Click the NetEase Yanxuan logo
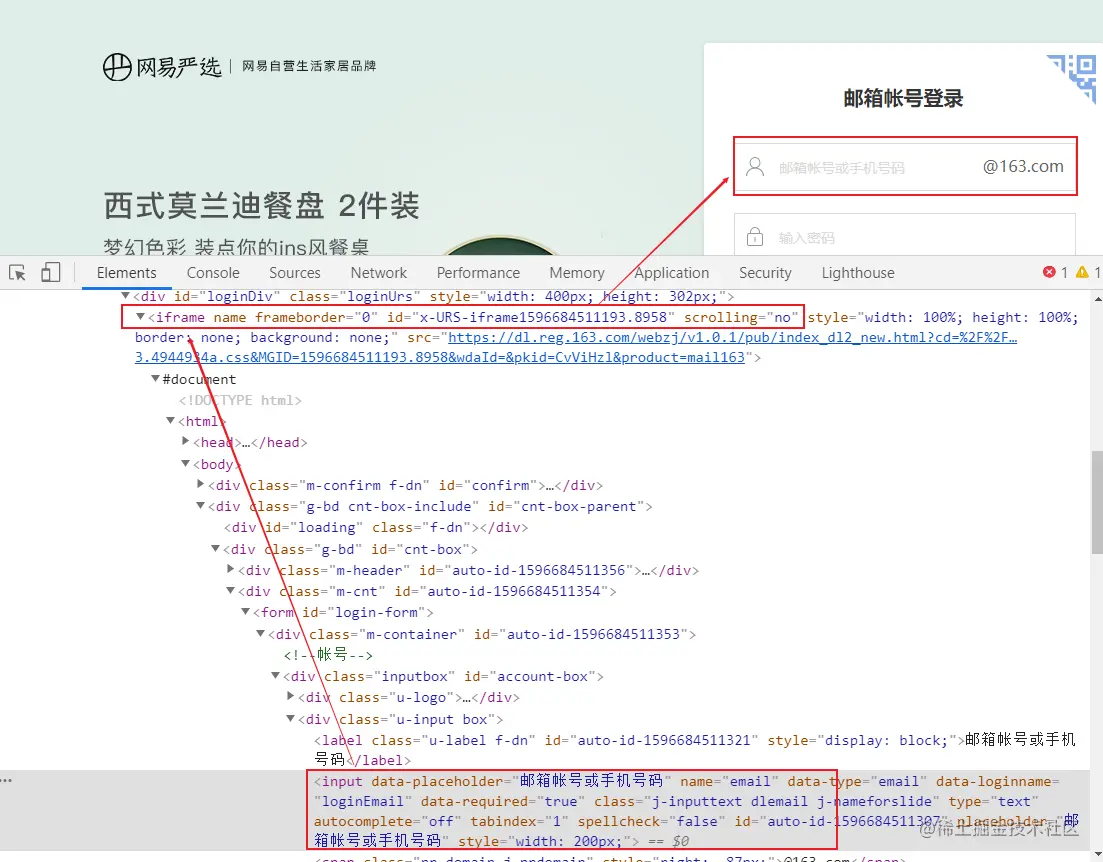 (x=162, y=67)
